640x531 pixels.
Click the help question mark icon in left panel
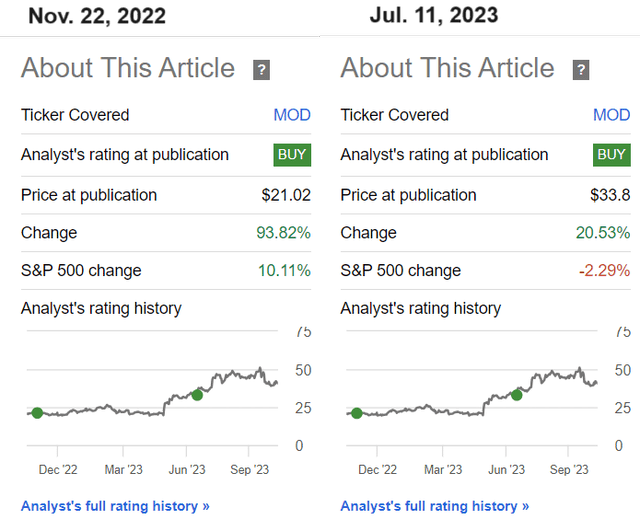point(262,70)
